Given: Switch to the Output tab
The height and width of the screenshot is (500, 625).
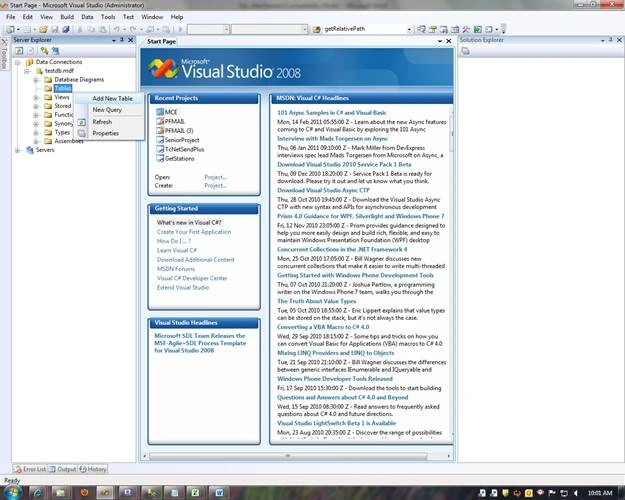Looking at the screenshot, I should [63, 469].
